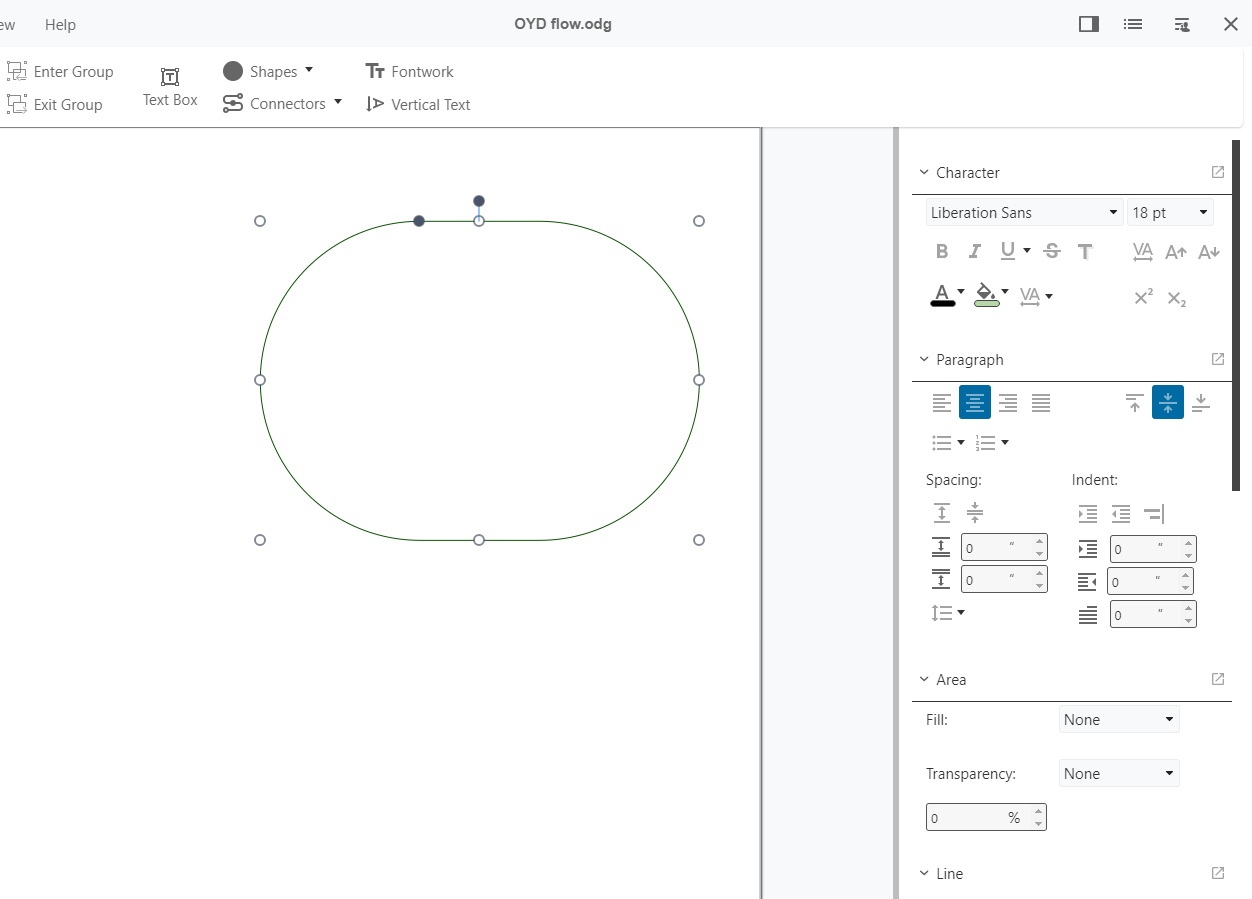
Task: Open line spacing dropdown
Action: point(961,612)
